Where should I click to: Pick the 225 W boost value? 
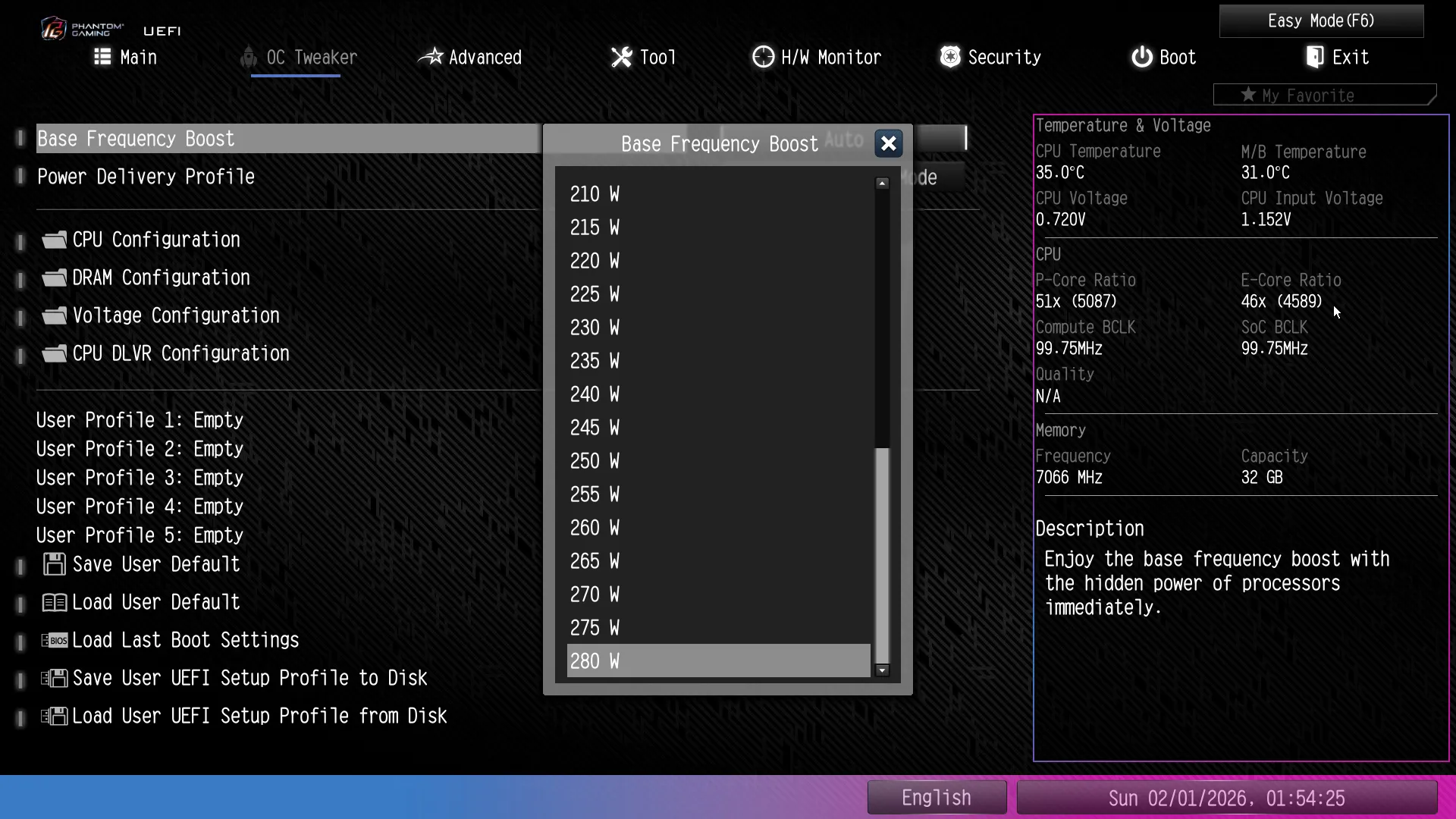tap(595, 294)
